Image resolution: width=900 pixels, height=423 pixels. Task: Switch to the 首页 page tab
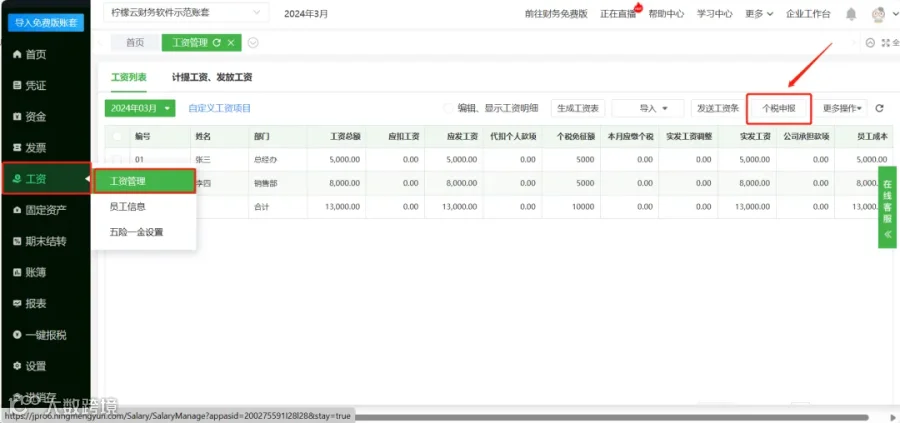[135, 42]
